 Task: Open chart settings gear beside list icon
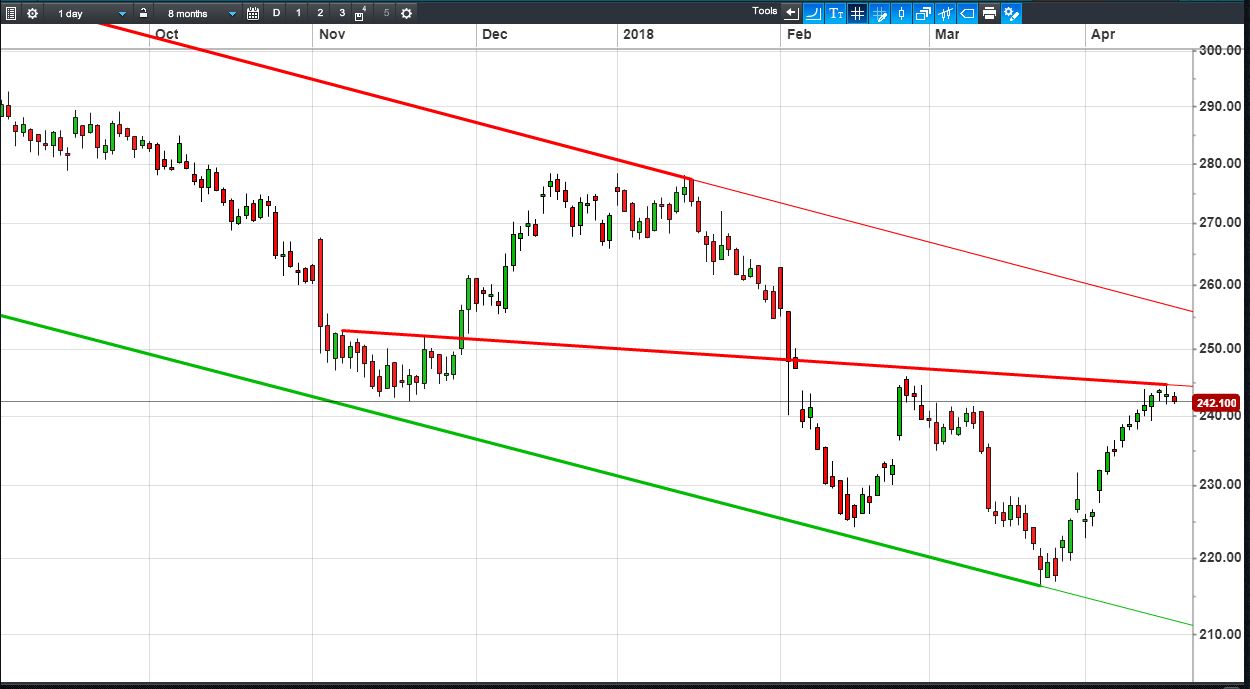(x=32, y=13)
